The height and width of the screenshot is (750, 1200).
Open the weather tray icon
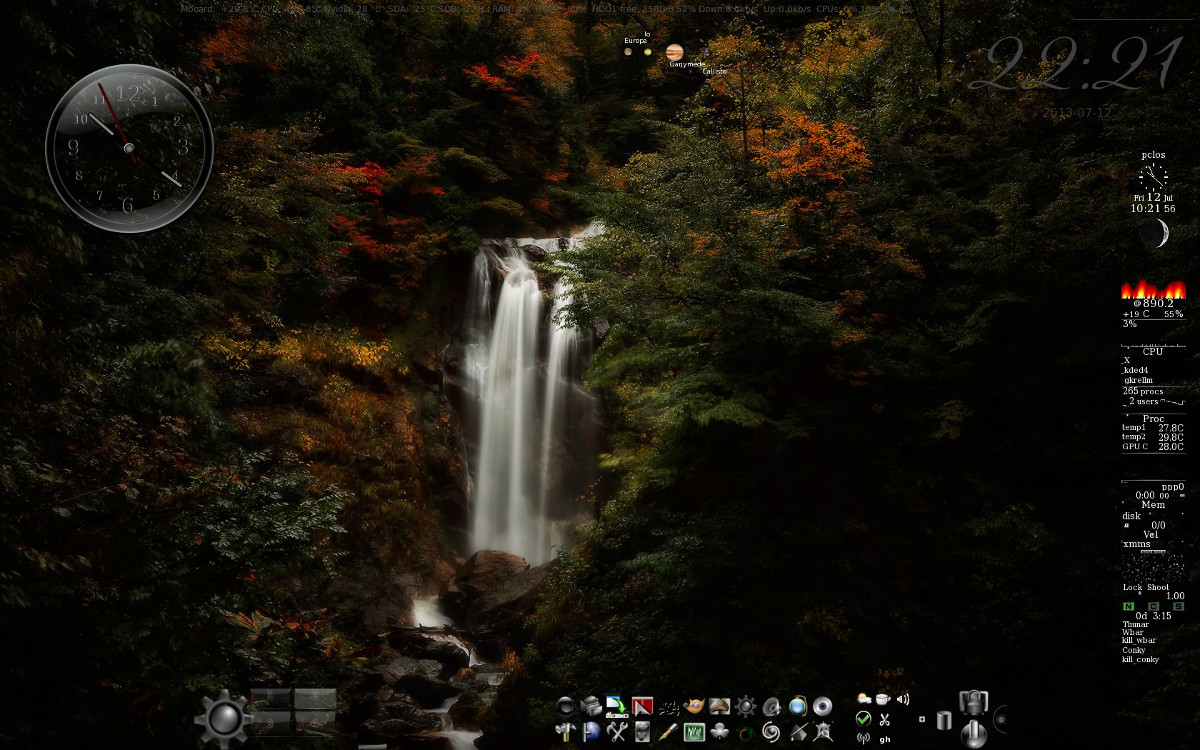pos(863,698)
